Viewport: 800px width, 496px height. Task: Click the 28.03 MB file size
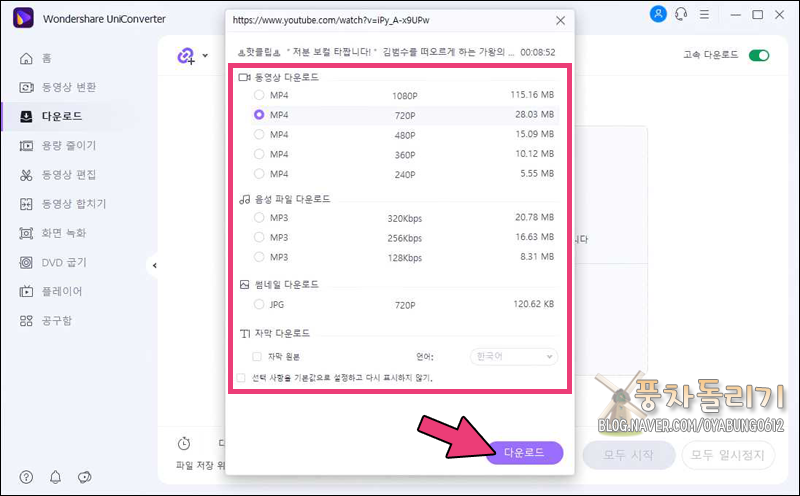click(x=534, y=114)
